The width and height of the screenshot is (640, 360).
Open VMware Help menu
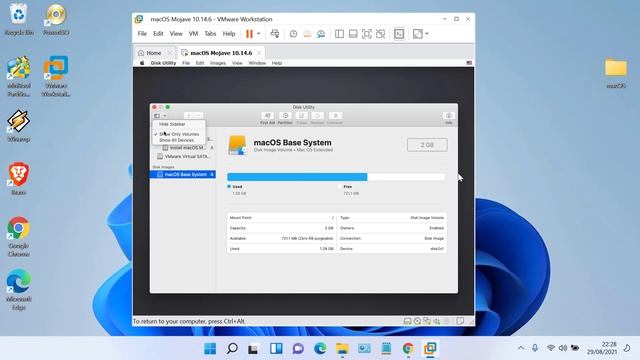(x=229, y=34)
